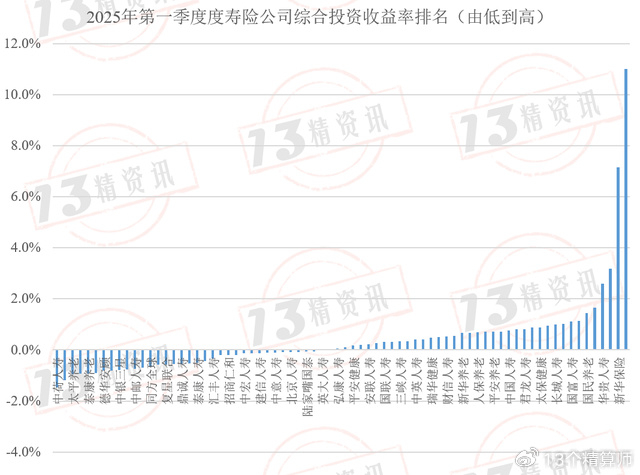Click the 三峡人寿 category label
The height and width of the screenshot is (475, 640).
tap(402, 381)
